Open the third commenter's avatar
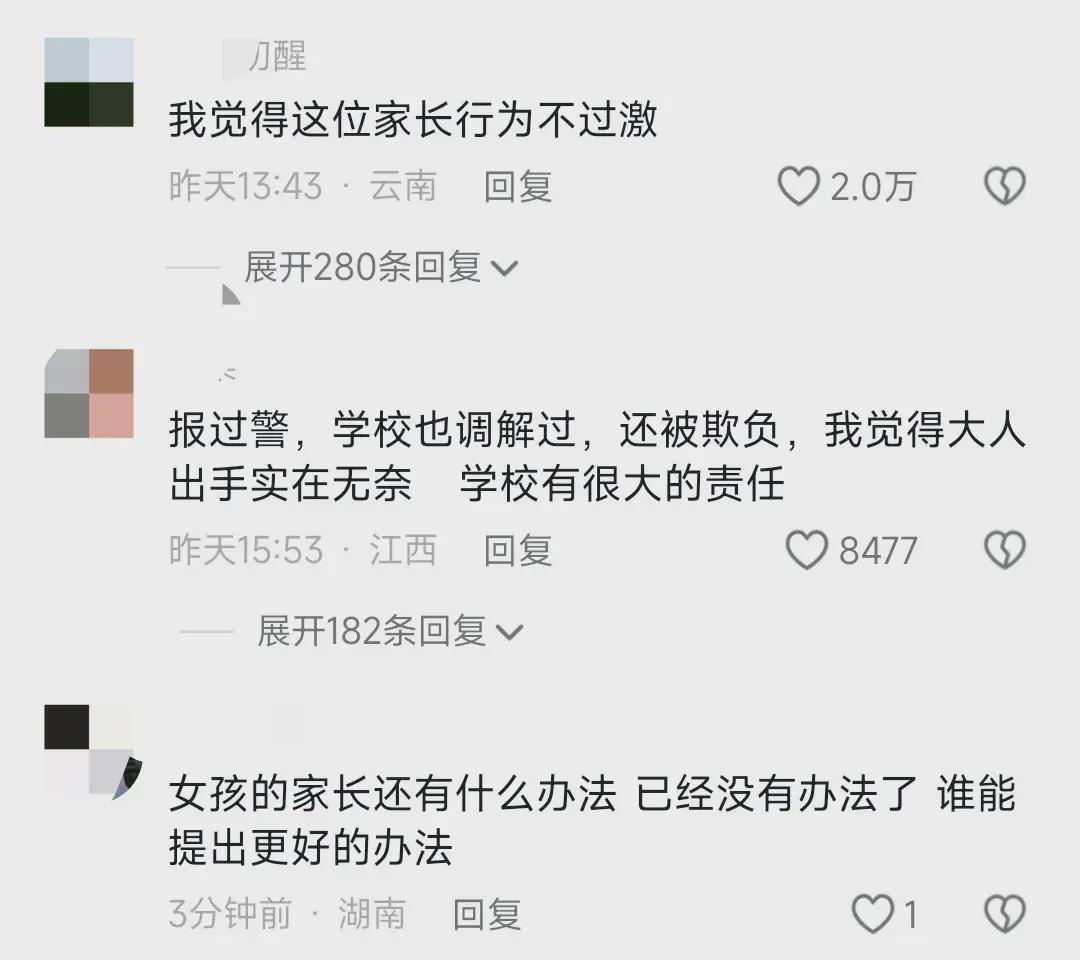 [91, 749]
